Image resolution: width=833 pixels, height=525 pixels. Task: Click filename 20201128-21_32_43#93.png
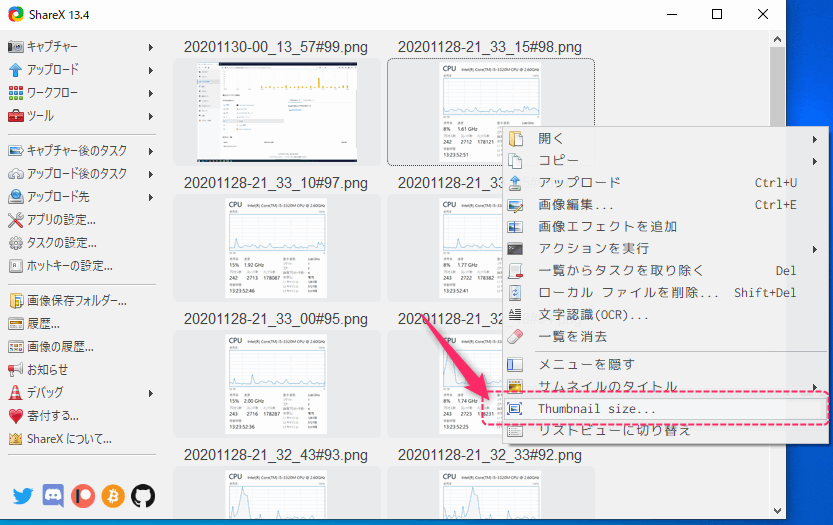pyautogui.click(x=276, y=455)
